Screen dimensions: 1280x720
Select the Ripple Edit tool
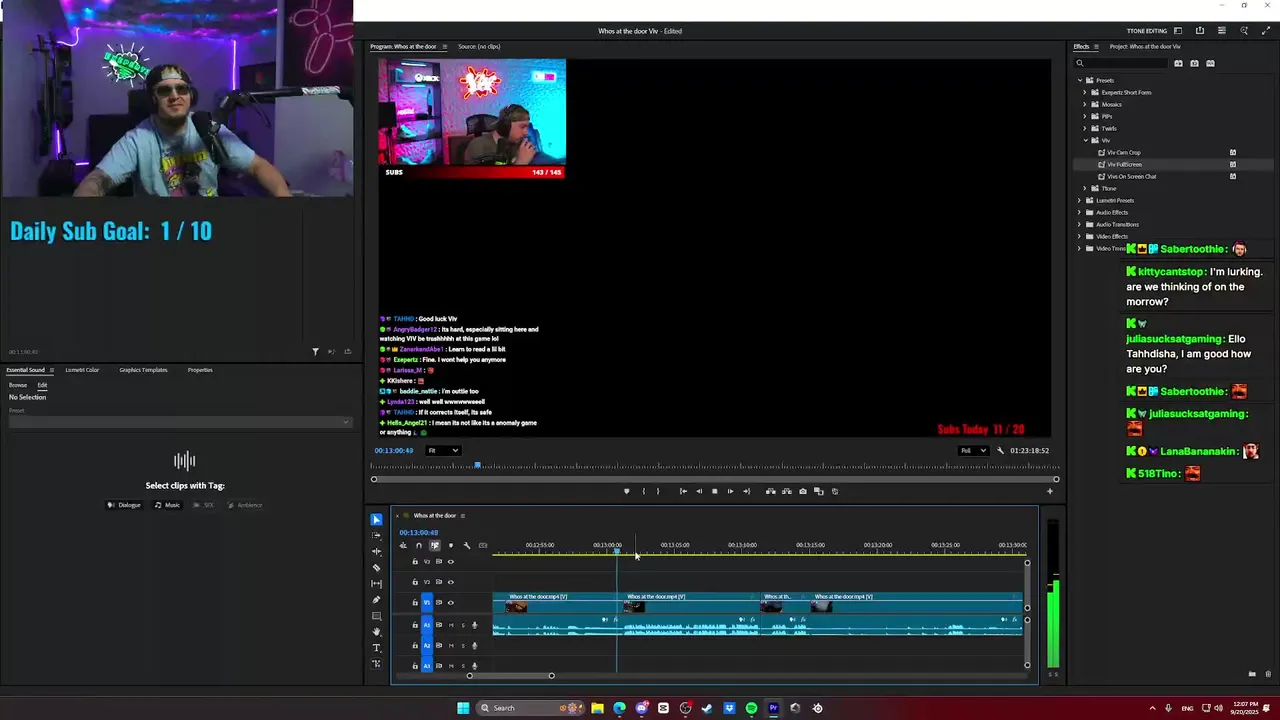(376, 551)
